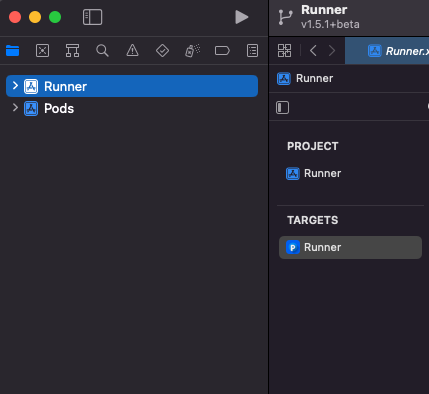Expand the Pods project in navigator
This screenshot has width=429, height=394.
pyautogui.click(x=15, y=108)
